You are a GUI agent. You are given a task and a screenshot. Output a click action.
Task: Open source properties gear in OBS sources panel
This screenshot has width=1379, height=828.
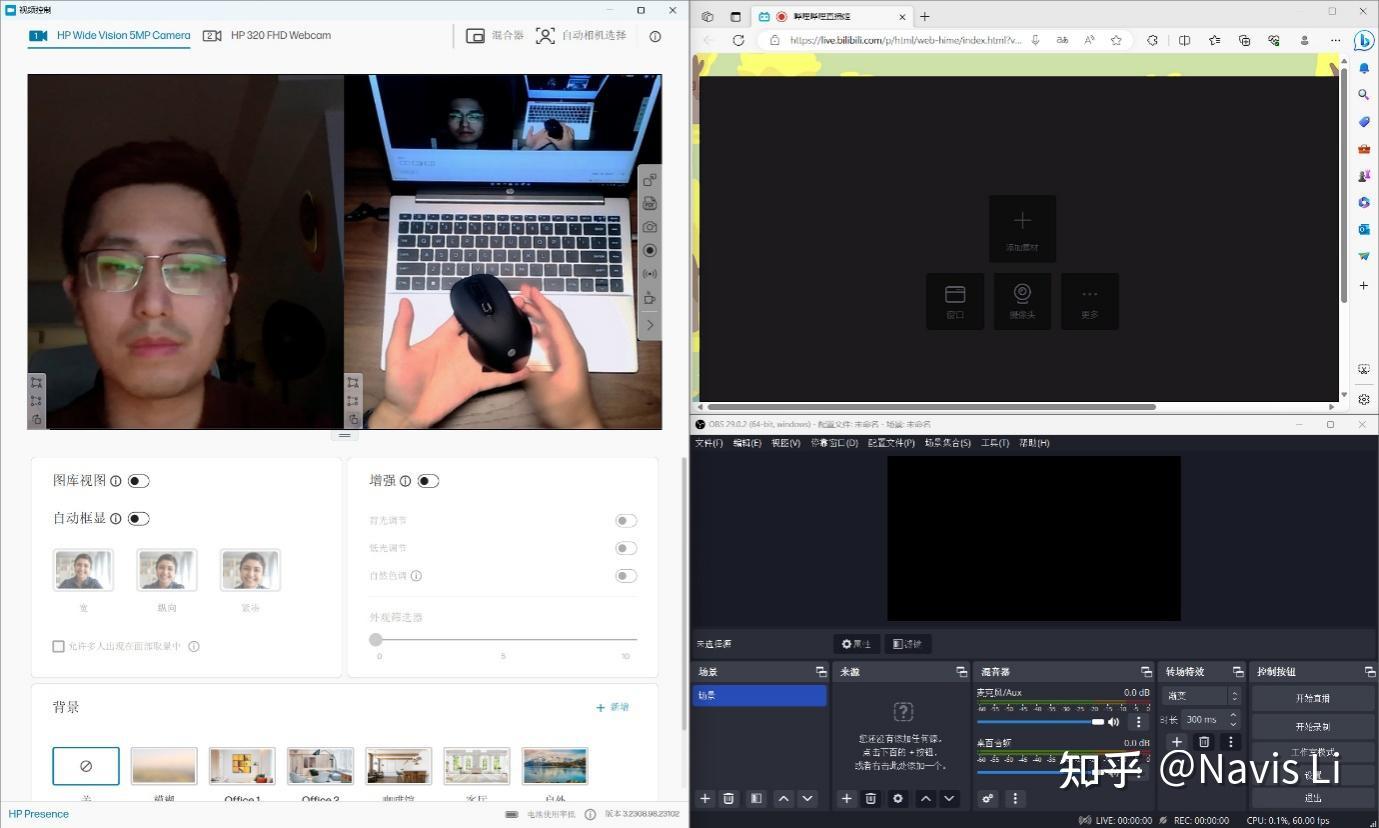pos(897,798)
